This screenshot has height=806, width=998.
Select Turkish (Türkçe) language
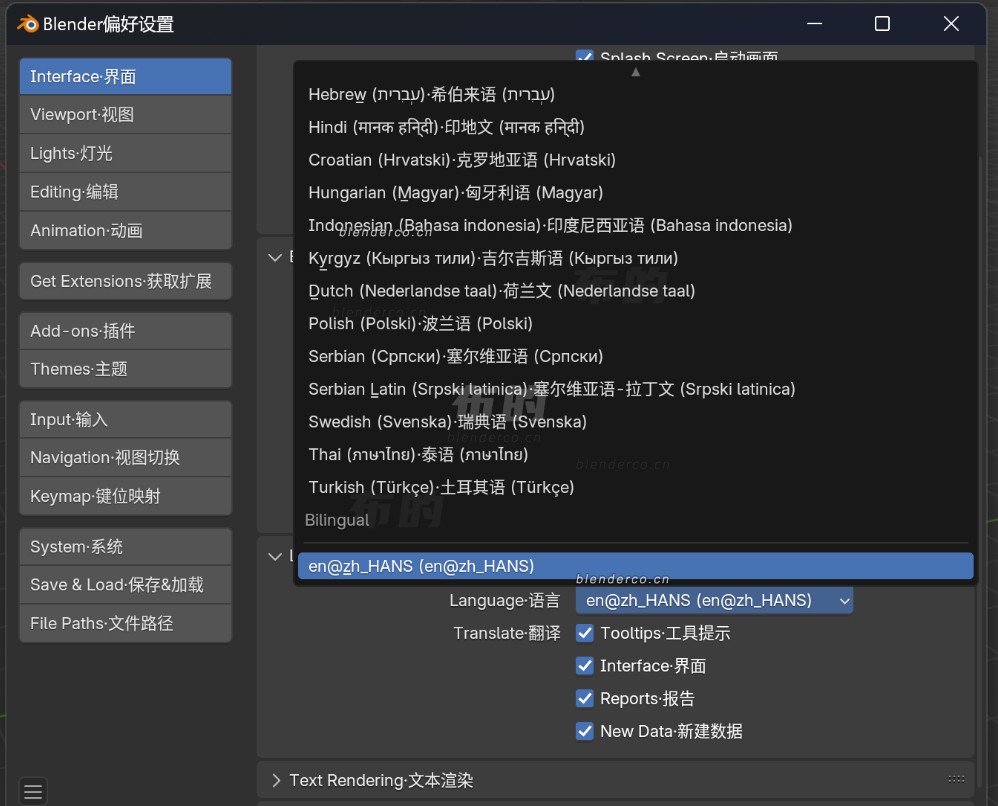tap(635, 487)
